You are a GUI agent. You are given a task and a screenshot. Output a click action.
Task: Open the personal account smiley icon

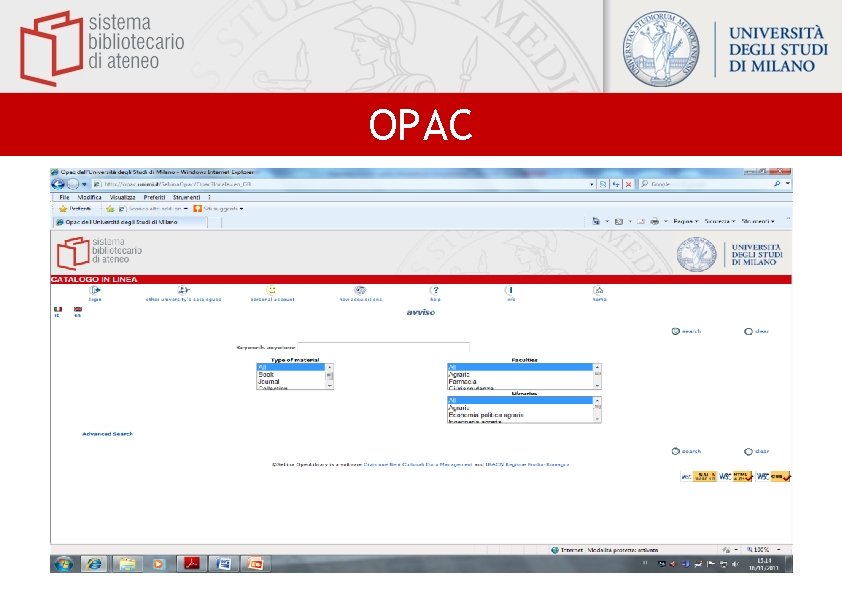pyautogui.click(x=272, y=290)
